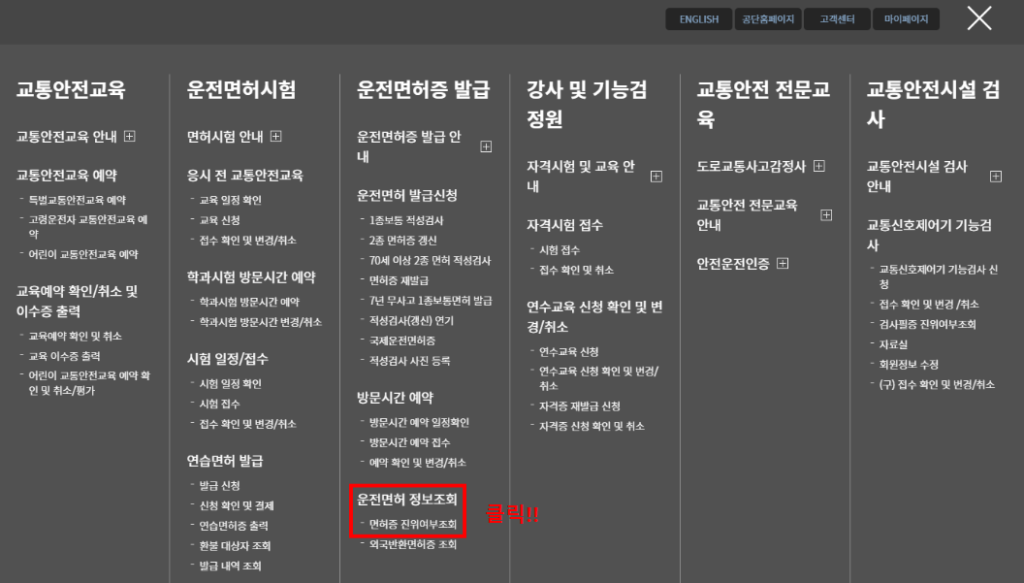
Task: Click 운전면허 발급신청 section heading
Action: tap(407, 195)
